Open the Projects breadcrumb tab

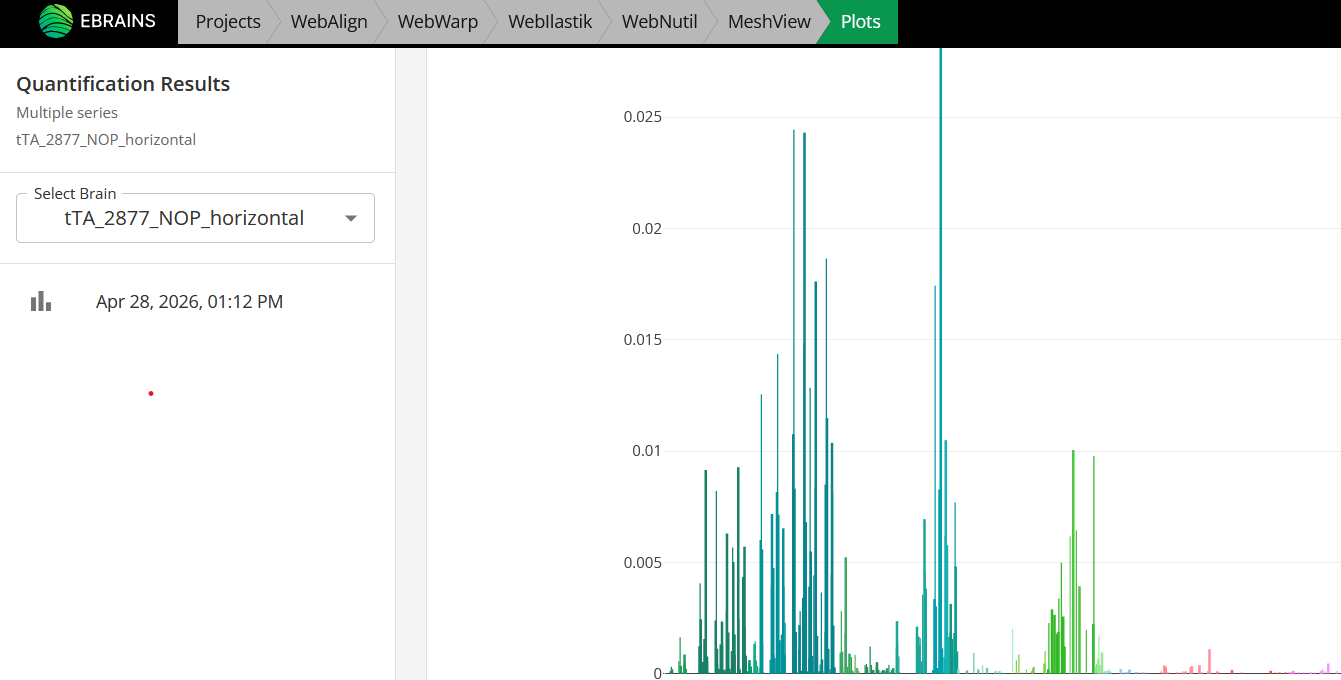click(x=228, y=22)
